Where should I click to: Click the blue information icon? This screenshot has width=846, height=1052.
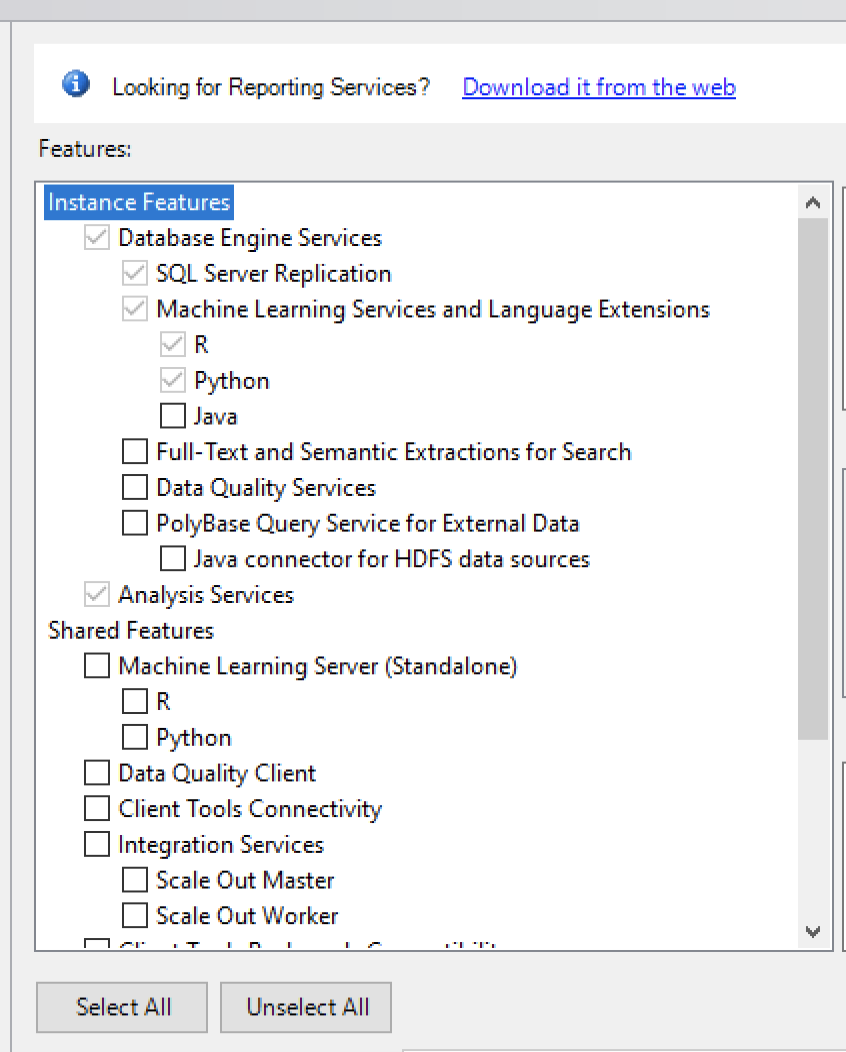pyautogui.click(x=76, y=84)
